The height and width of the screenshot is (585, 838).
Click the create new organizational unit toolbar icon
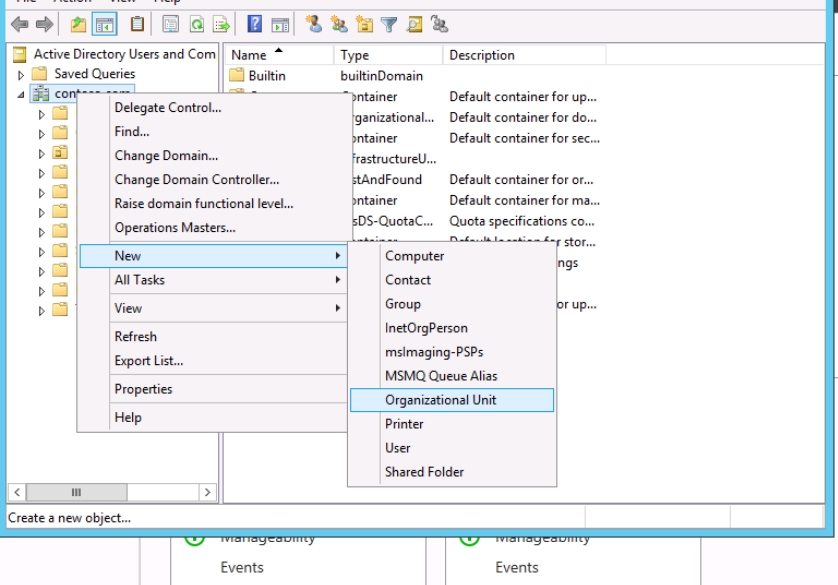(364, 24)
